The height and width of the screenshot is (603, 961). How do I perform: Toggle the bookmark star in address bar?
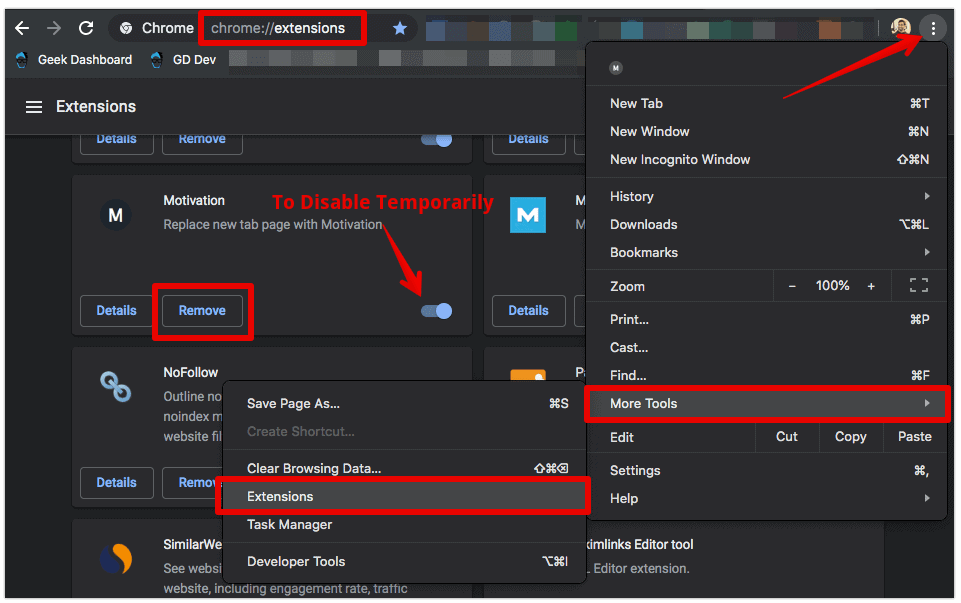tap(400, 28)
